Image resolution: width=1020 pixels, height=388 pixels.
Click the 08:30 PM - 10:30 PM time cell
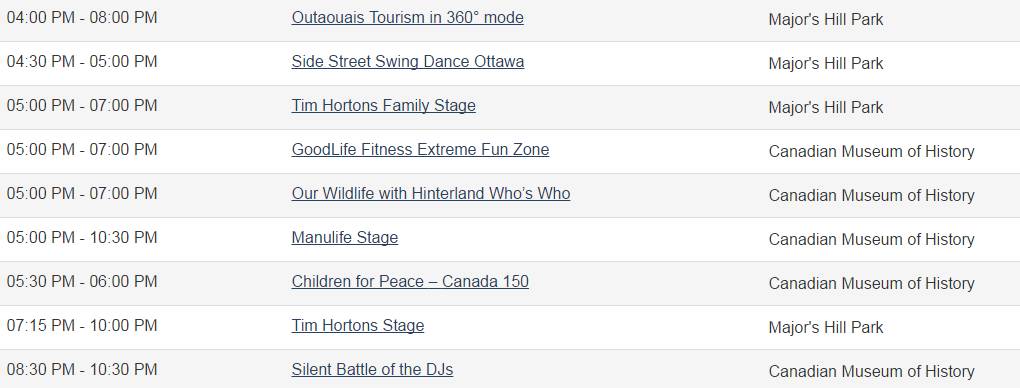[x=82, y=370]
